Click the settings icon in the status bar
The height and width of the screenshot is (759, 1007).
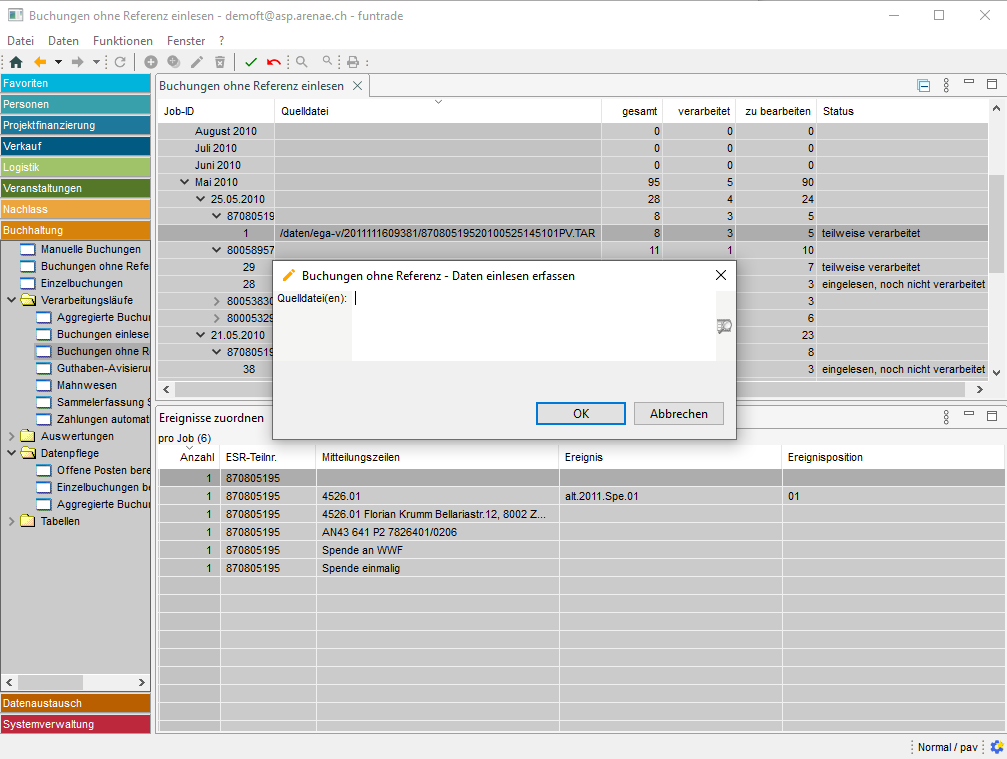[996, 747]
